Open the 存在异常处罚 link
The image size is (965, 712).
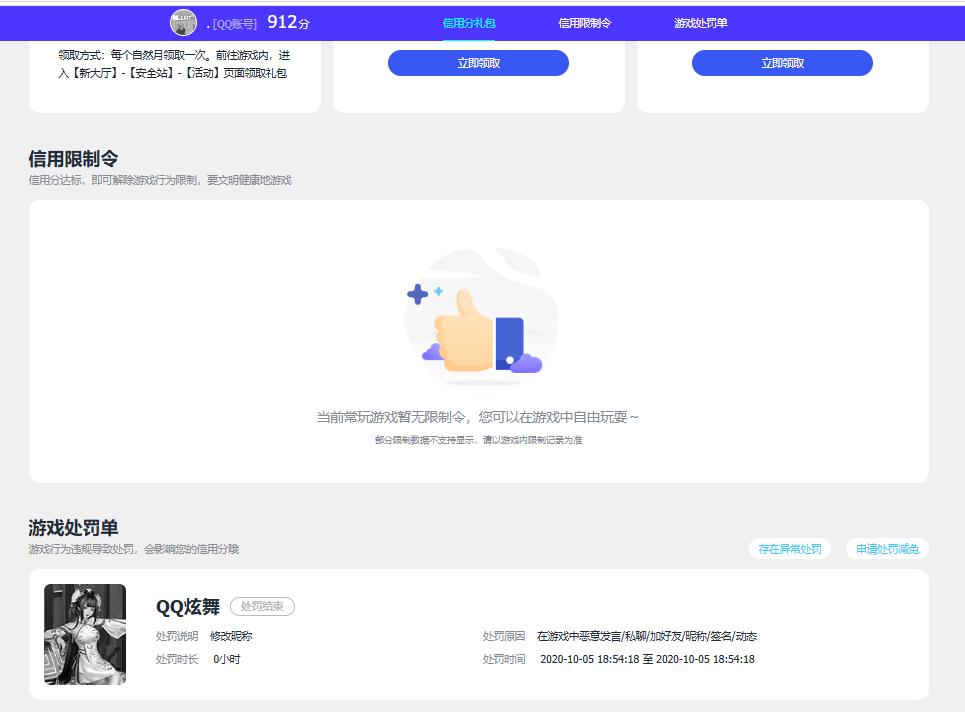(x=790, y=549)
